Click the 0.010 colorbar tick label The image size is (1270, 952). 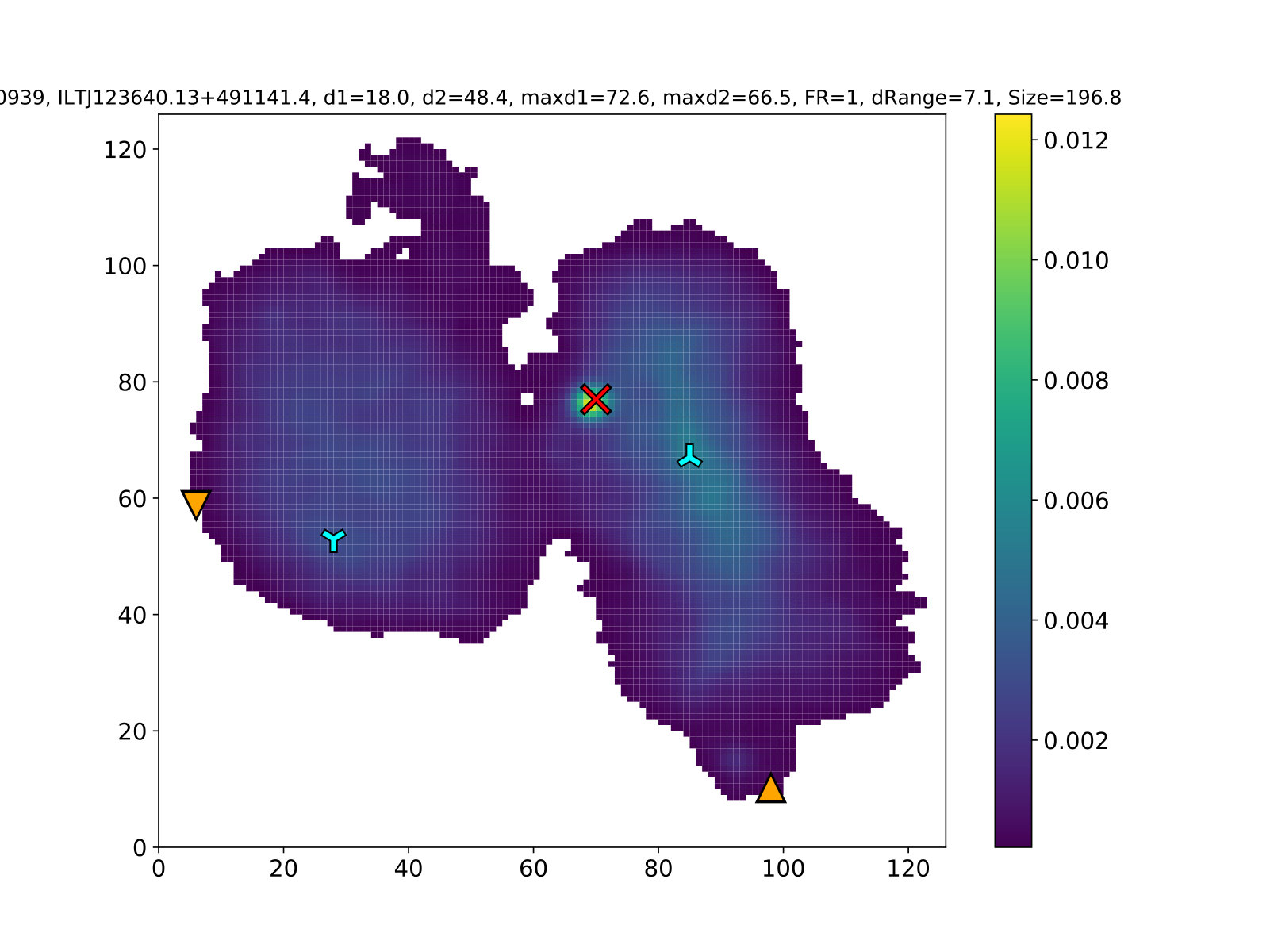pyautogui.click(x=1076, y=261)
